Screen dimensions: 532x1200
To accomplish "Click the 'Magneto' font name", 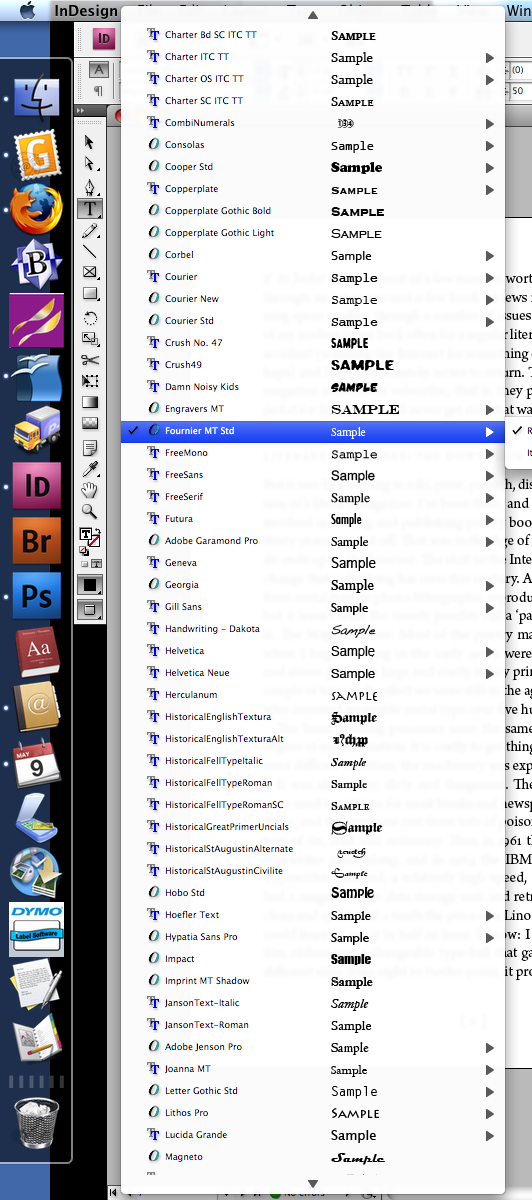I will click(x=184, y=1157).
